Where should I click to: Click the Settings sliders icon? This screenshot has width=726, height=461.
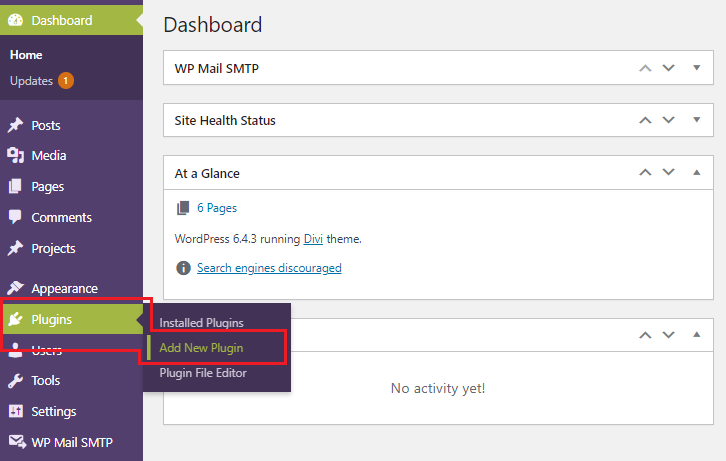(16, 411)
